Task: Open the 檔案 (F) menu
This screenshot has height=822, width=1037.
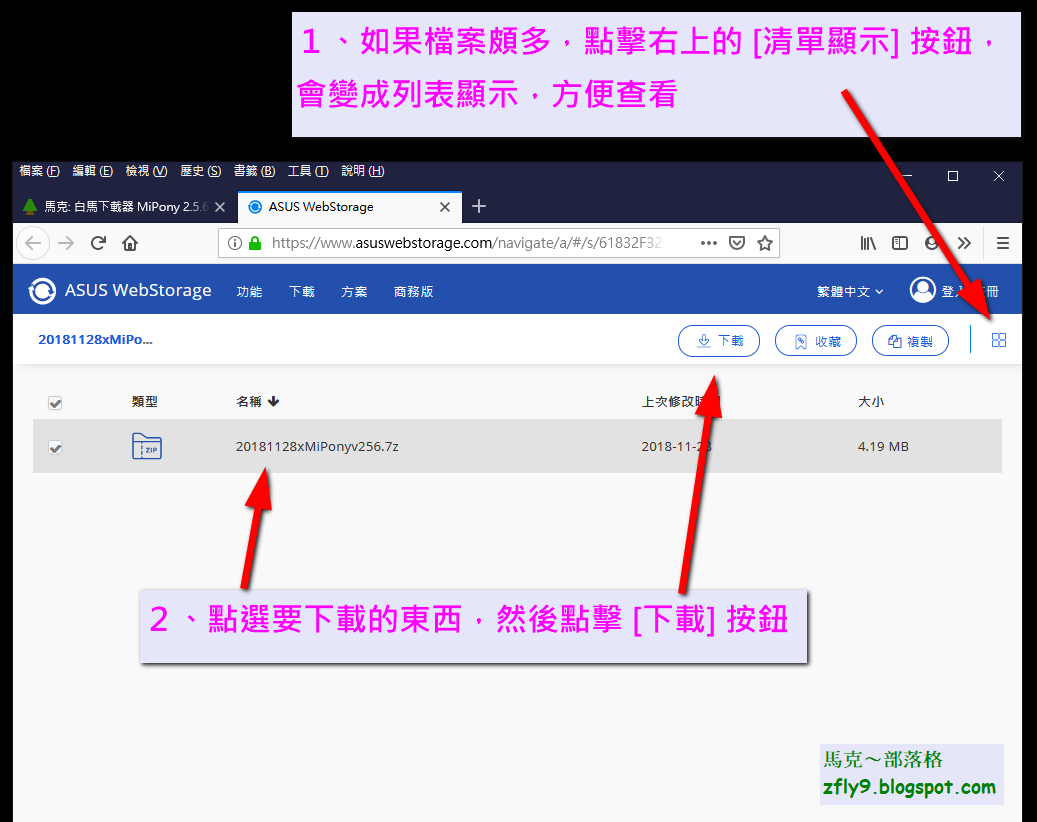Action: tap(40, 171)
